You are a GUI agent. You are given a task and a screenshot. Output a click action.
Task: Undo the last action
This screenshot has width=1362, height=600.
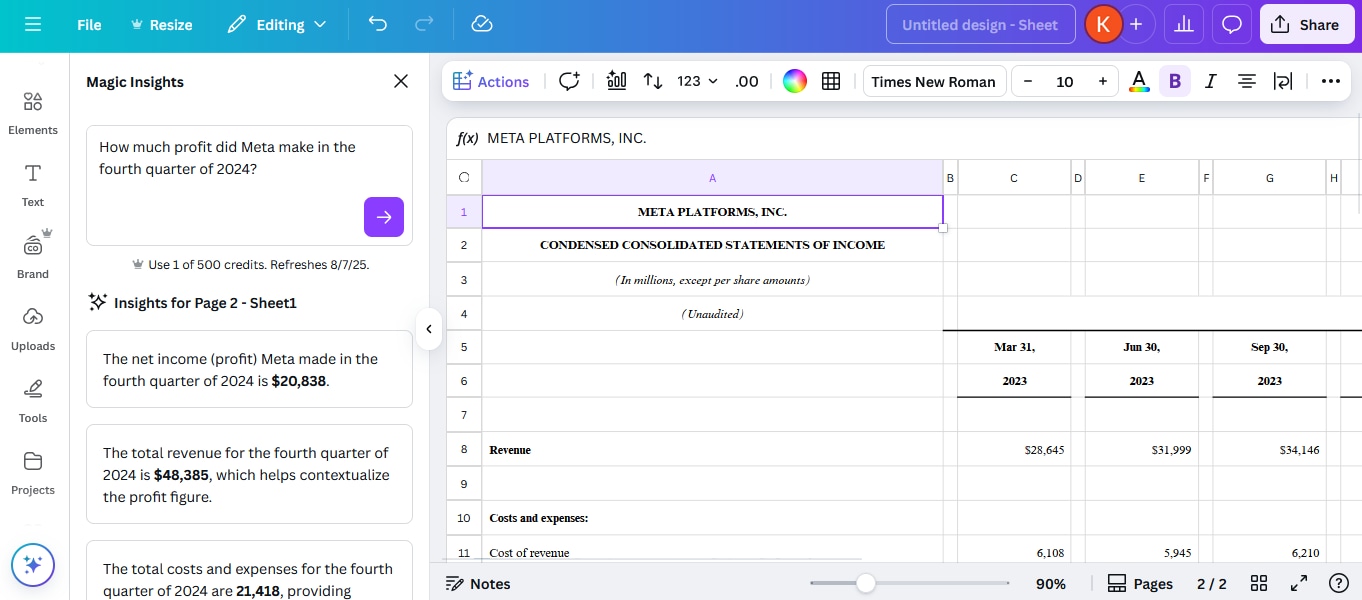pyautogui.click(x=378, y=24)
